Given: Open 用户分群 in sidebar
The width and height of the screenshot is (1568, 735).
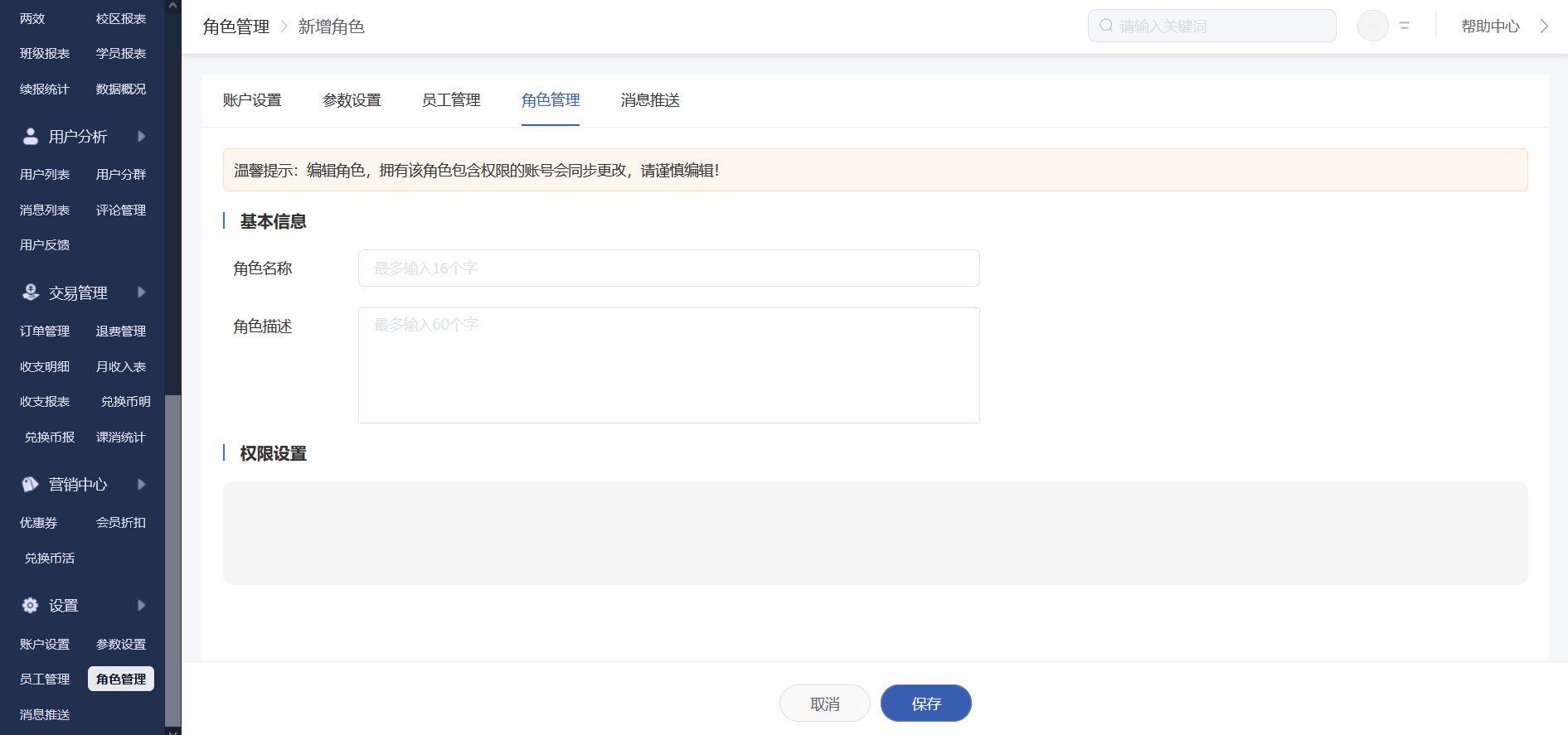Looking at the screenshot, I should (121, 174).
